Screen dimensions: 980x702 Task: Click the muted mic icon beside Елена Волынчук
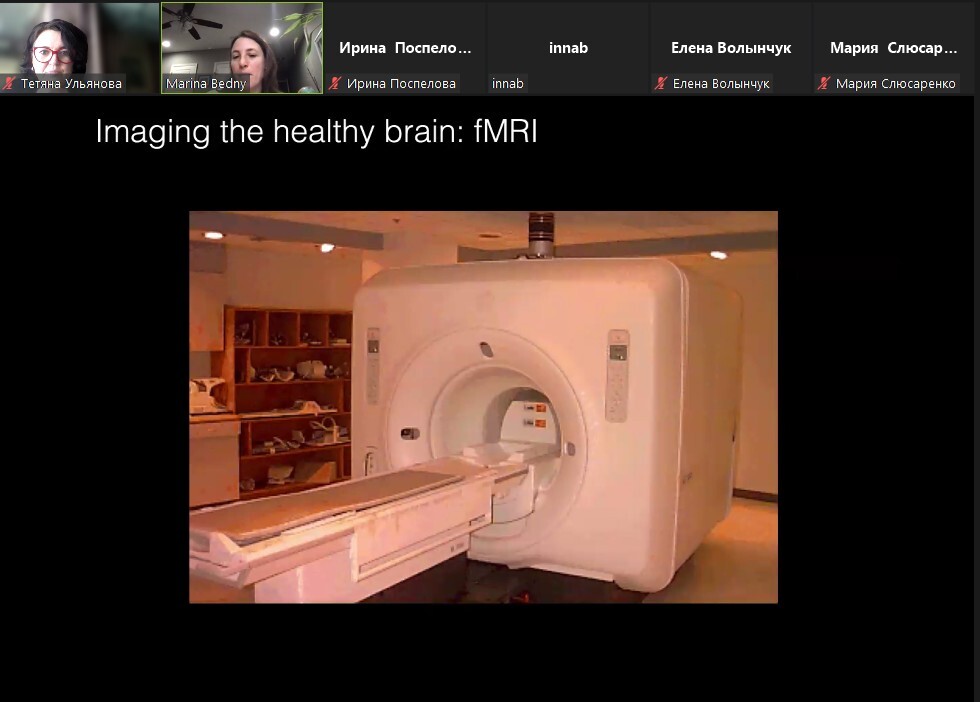coord(661,84)
